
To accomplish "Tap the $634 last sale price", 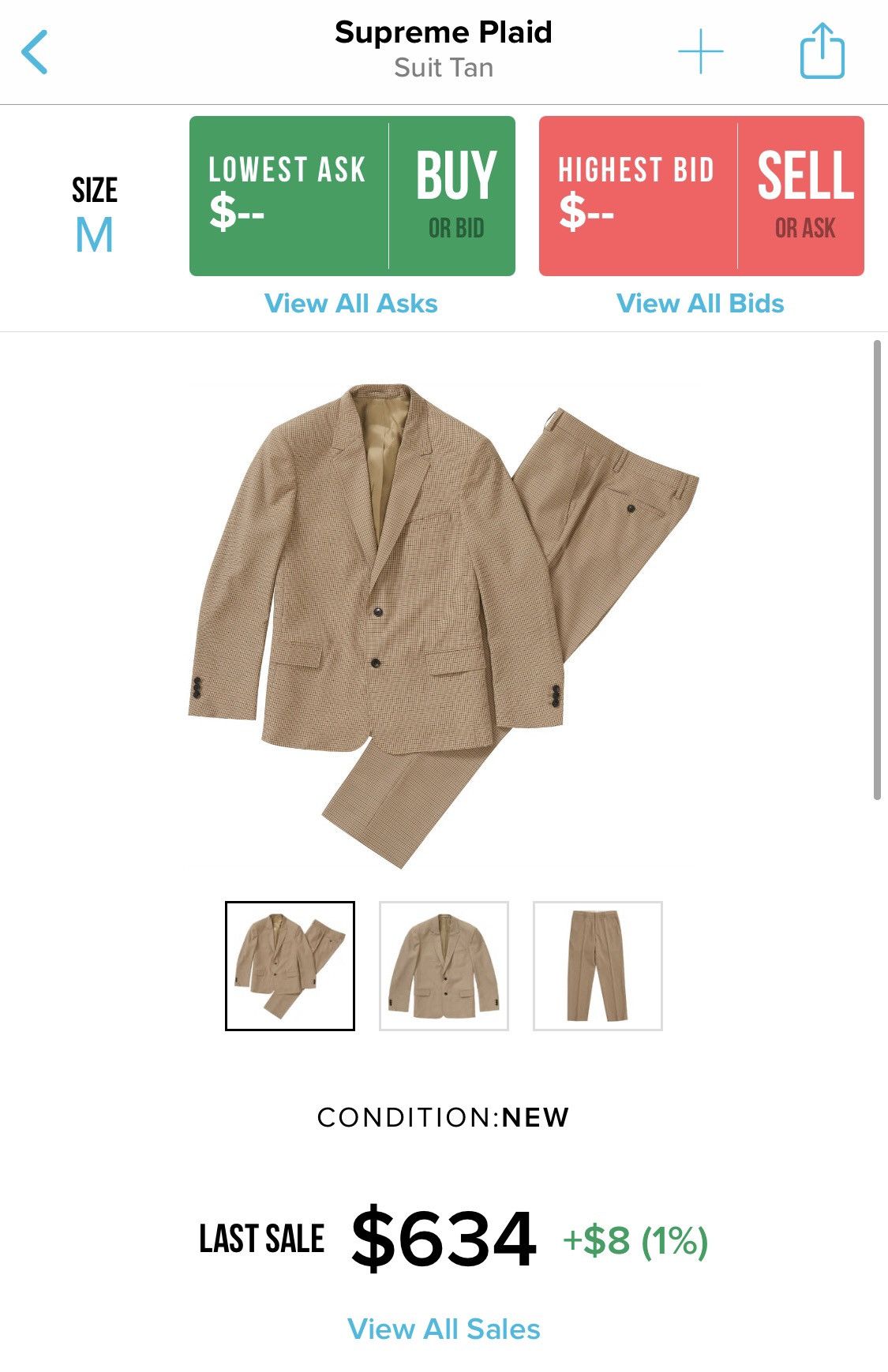I will [444, 1239].
